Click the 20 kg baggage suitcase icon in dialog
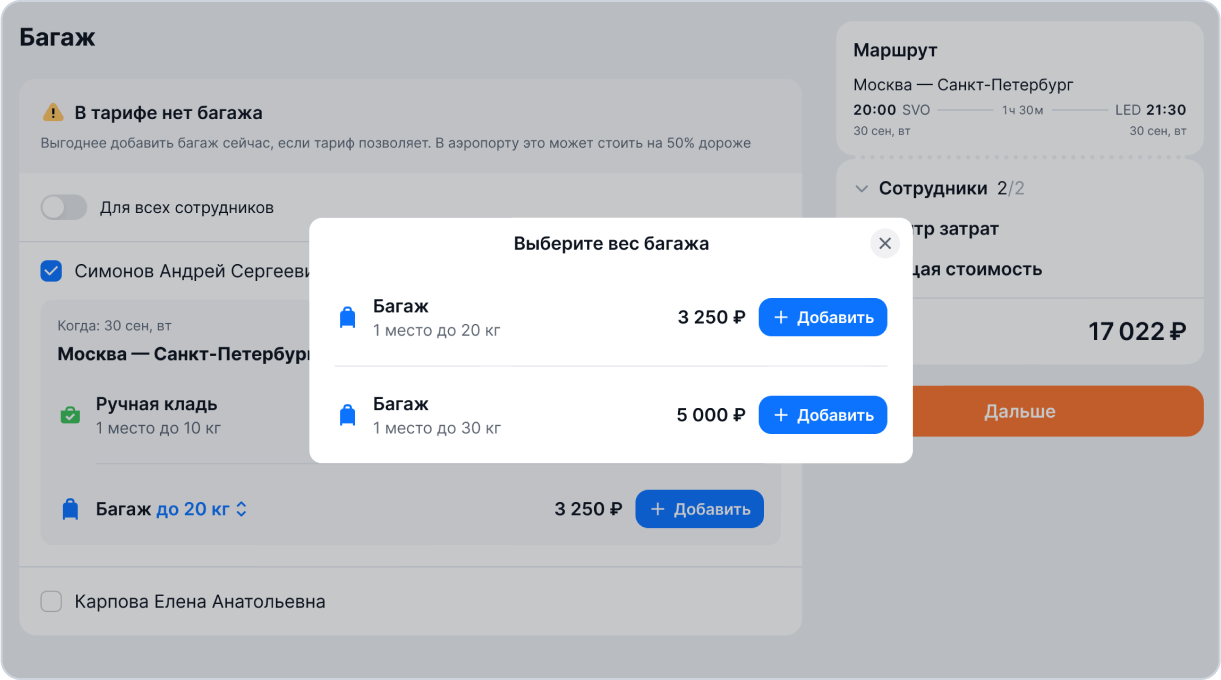 click(x=347, y=318)
